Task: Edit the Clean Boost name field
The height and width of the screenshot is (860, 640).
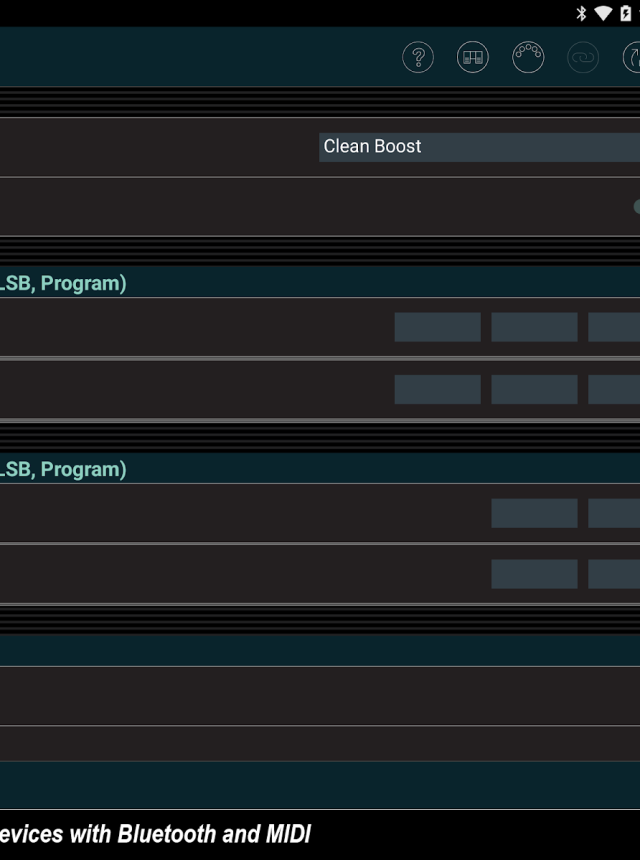Action: pos(478,147)
